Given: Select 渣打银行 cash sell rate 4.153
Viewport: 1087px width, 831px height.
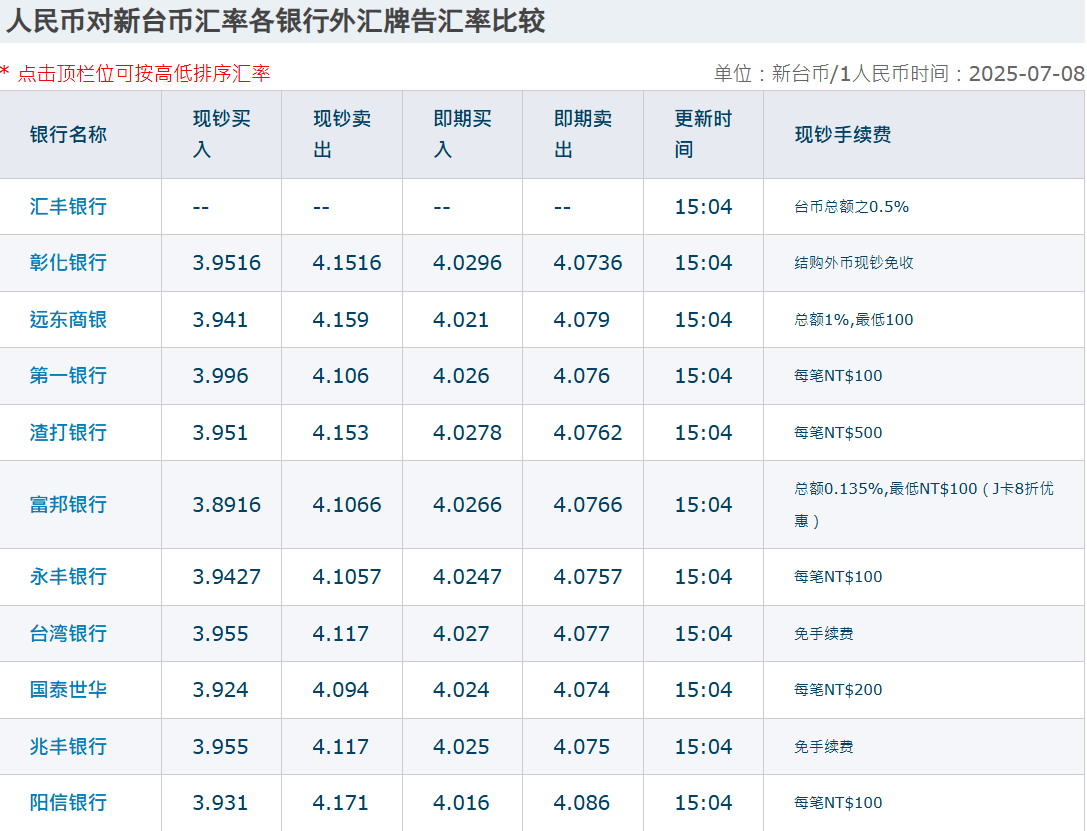Looking at the screenshot, I should 340,432.
